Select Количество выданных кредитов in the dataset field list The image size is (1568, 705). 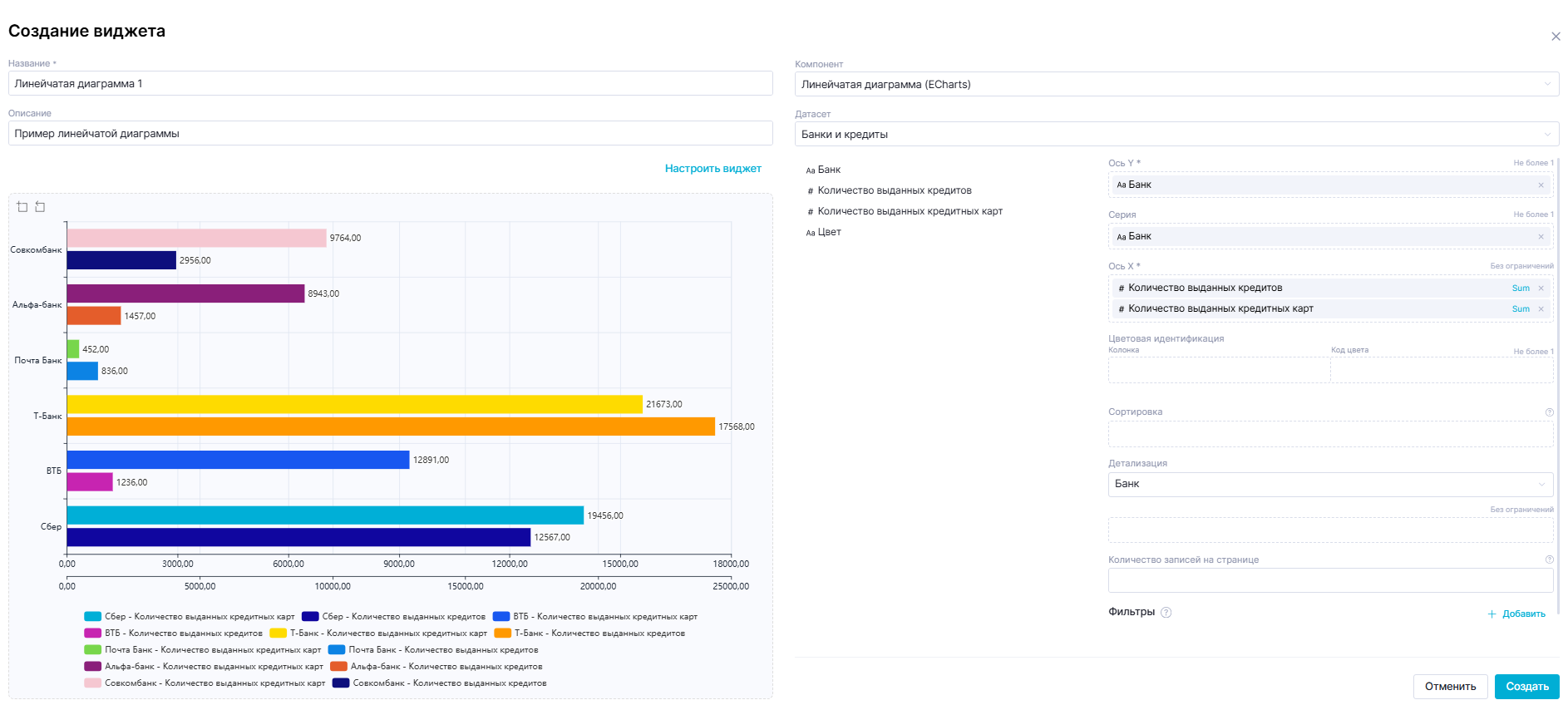tap(889, 190)
